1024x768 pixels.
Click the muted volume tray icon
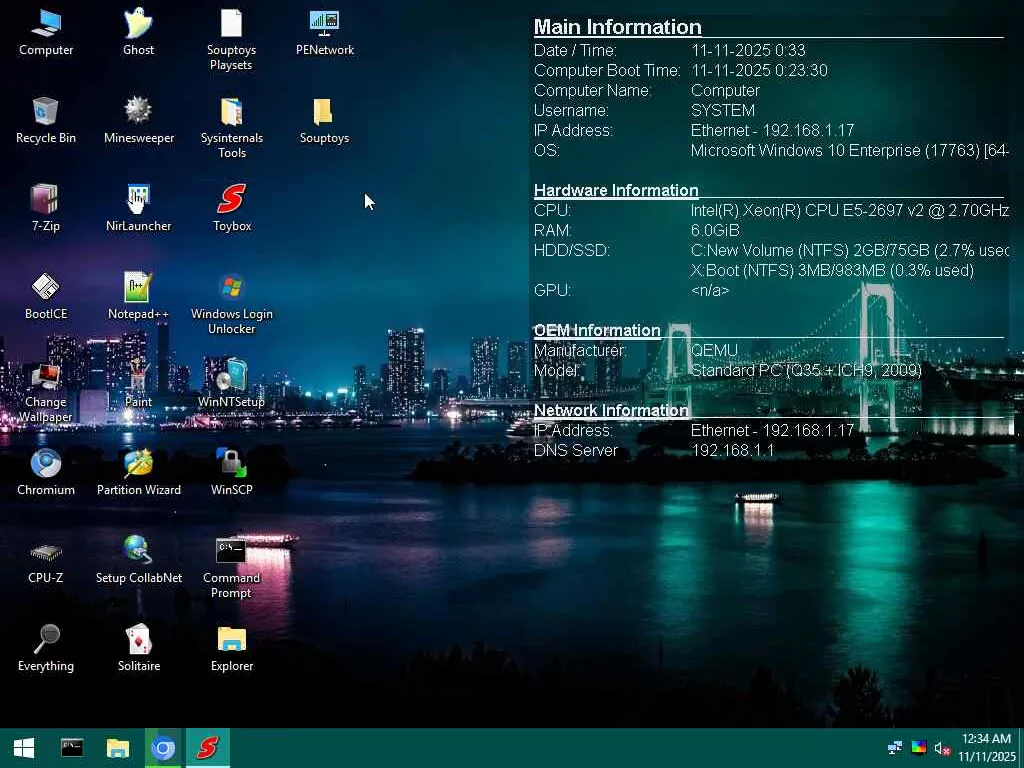point(941,748)
